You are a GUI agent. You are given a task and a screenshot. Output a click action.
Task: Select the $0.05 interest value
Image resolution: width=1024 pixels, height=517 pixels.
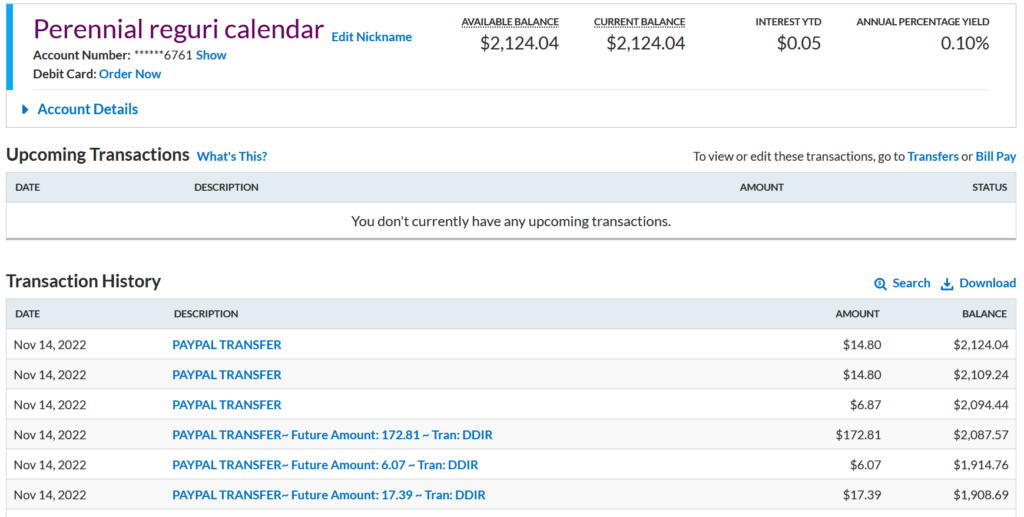tap(799, 44)
